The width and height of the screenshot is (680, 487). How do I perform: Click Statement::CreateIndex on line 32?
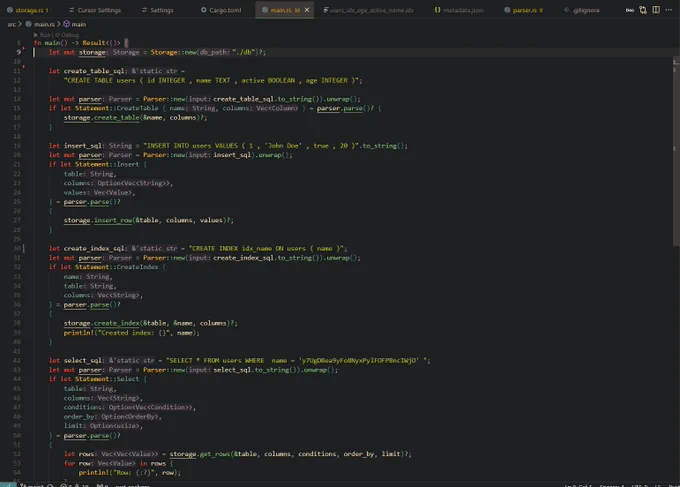tap(116, 267)
